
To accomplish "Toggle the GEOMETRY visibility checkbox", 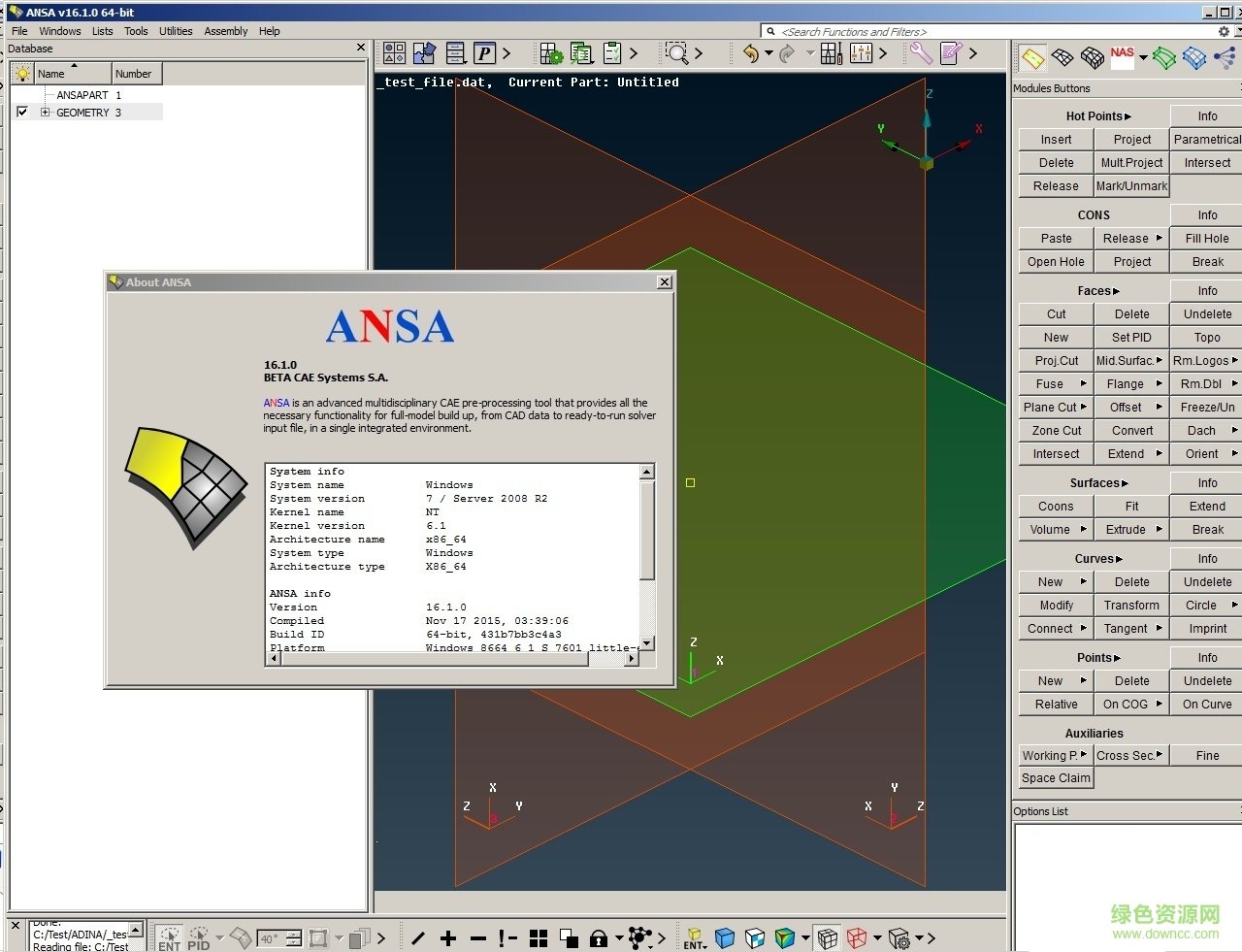I will 22,112.
